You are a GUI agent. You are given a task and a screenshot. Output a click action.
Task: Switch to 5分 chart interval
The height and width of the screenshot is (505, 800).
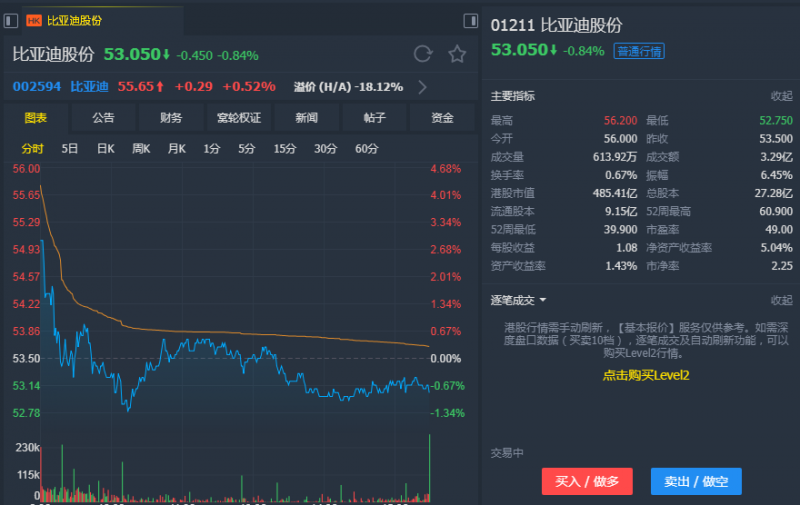[246, 149]
